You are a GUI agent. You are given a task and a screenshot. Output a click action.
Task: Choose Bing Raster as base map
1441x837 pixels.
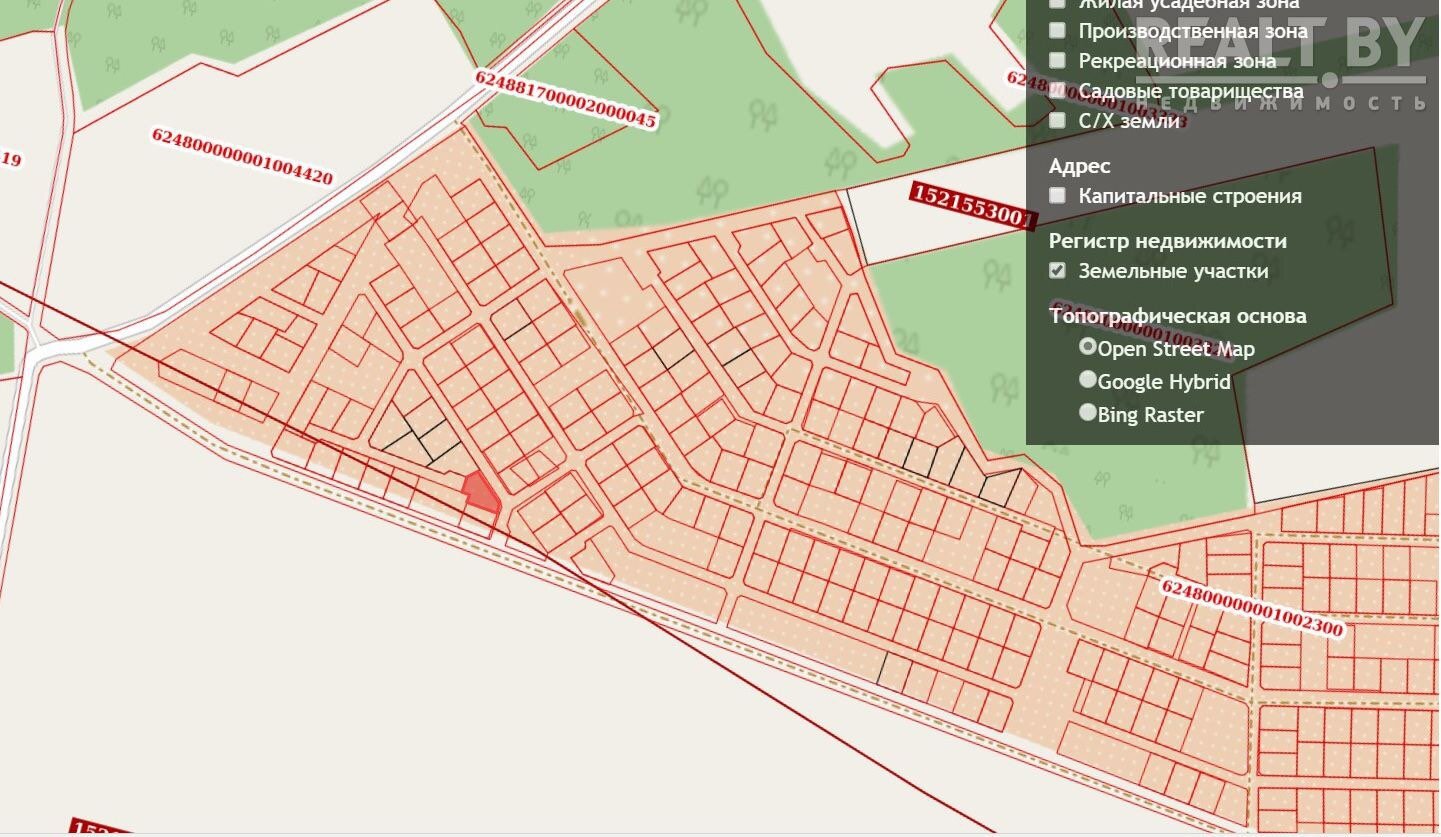1088,413
